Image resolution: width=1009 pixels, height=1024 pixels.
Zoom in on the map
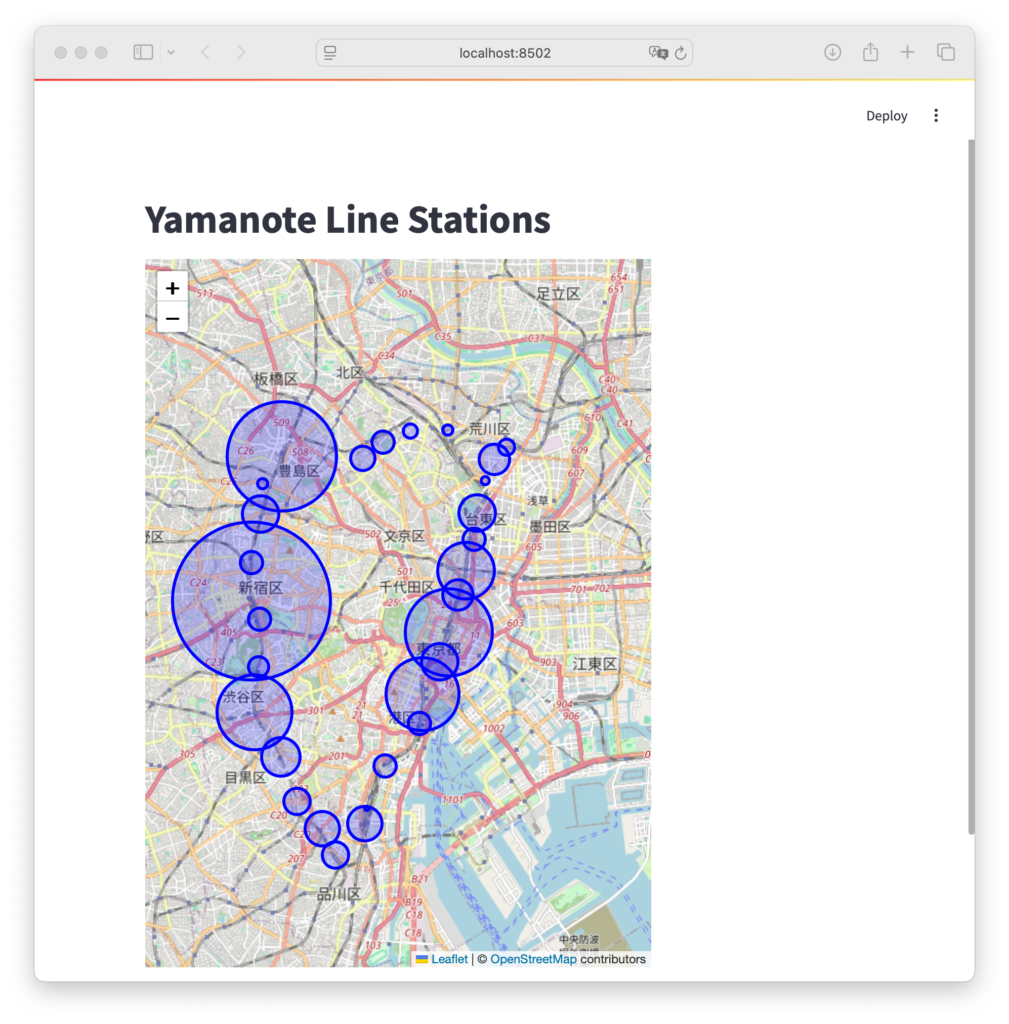172,288
